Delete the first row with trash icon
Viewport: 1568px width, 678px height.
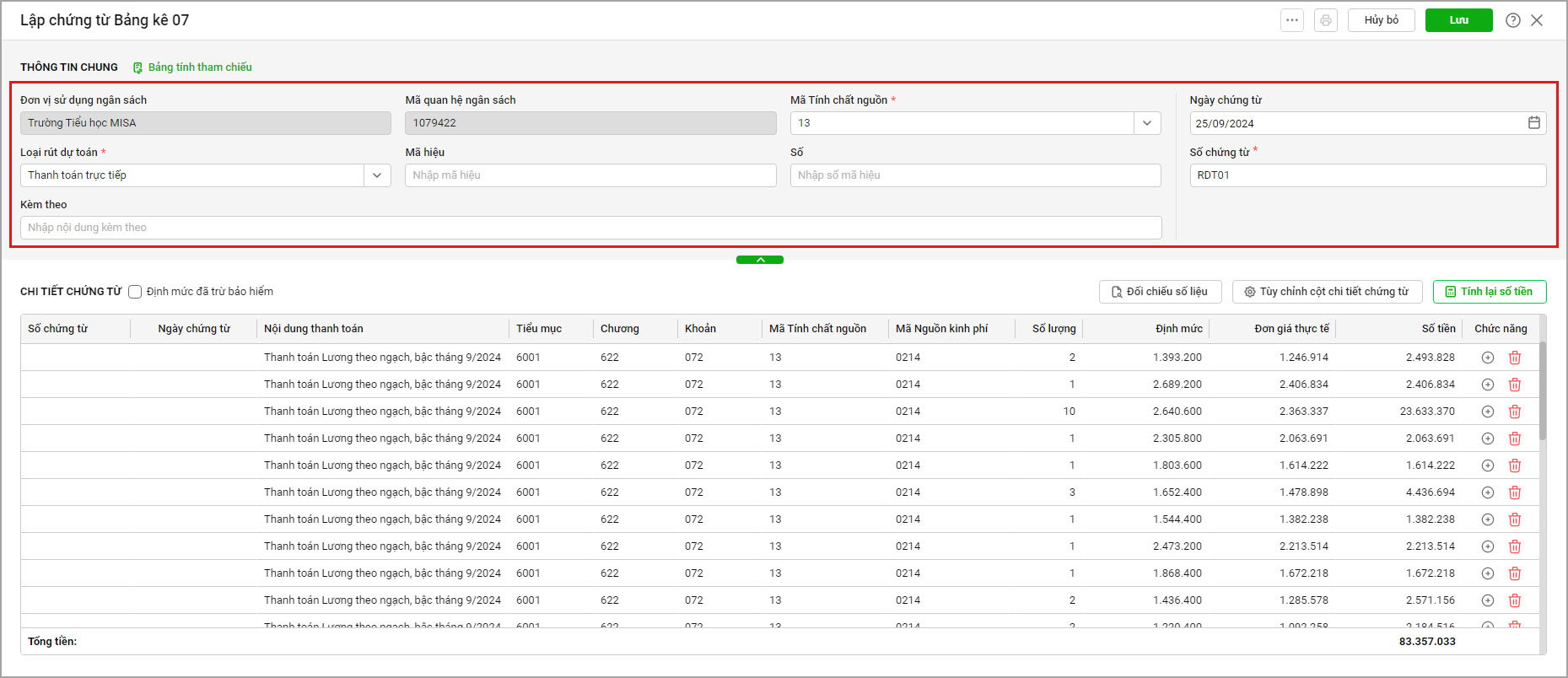click(1515, 358)
